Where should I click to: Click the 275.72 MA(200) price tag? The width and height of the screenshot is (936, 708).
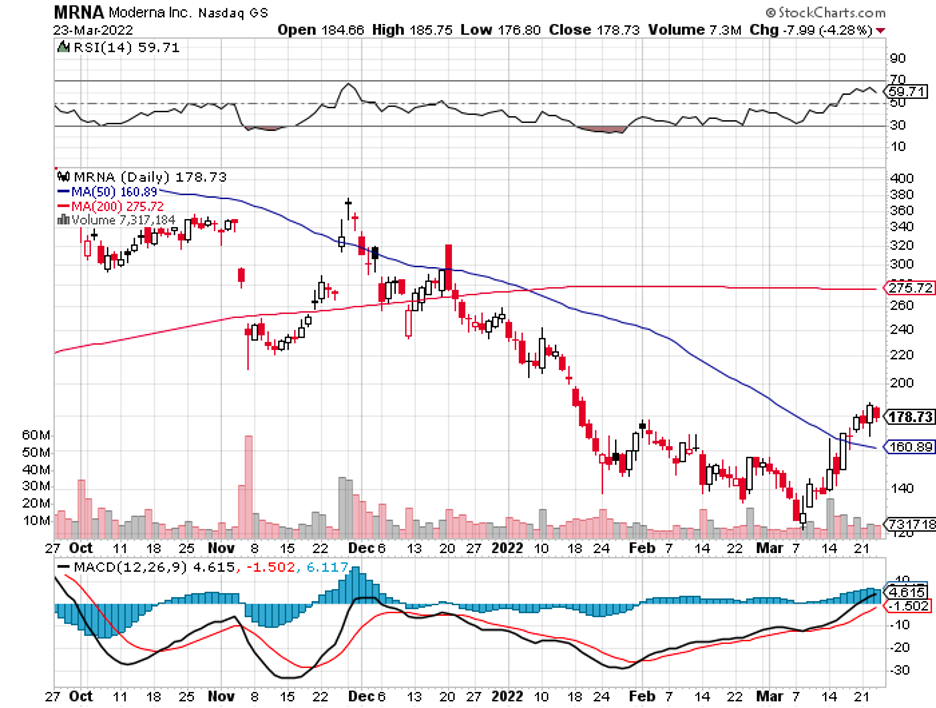tap(909, 288)
